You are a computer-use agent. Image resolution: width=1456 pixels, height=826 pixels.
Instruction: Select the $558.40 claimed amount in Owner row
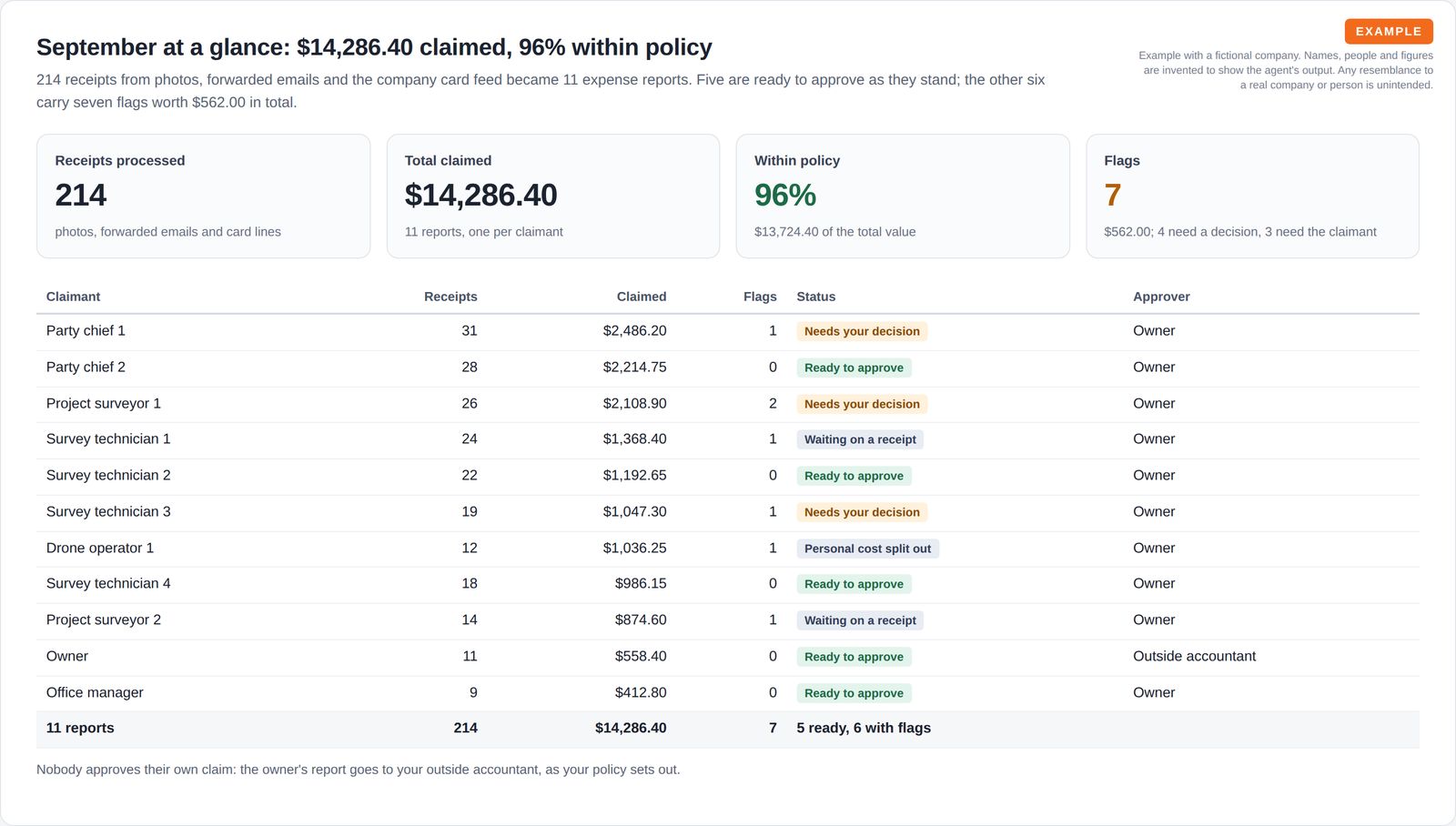point(641,657)
